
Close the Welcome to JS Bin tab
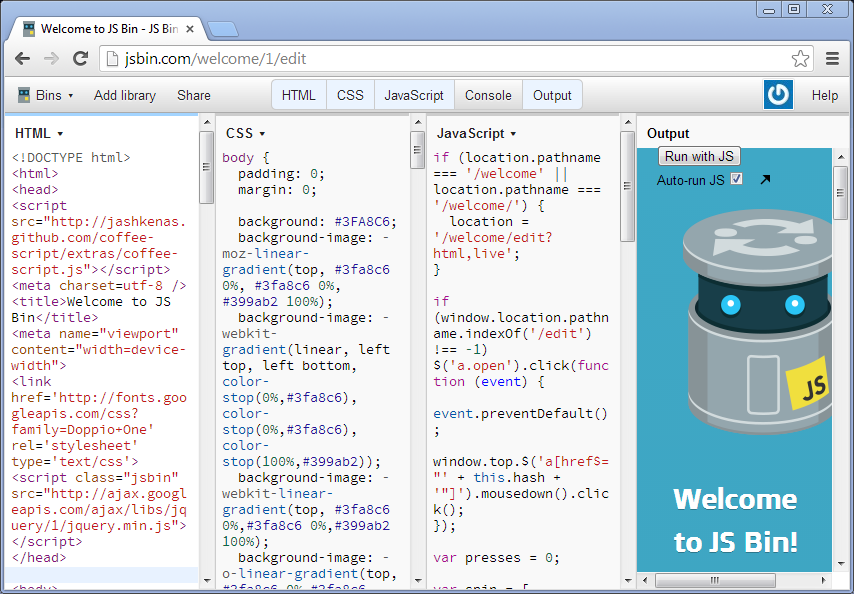pyautogui.click(x=190, y=29)
